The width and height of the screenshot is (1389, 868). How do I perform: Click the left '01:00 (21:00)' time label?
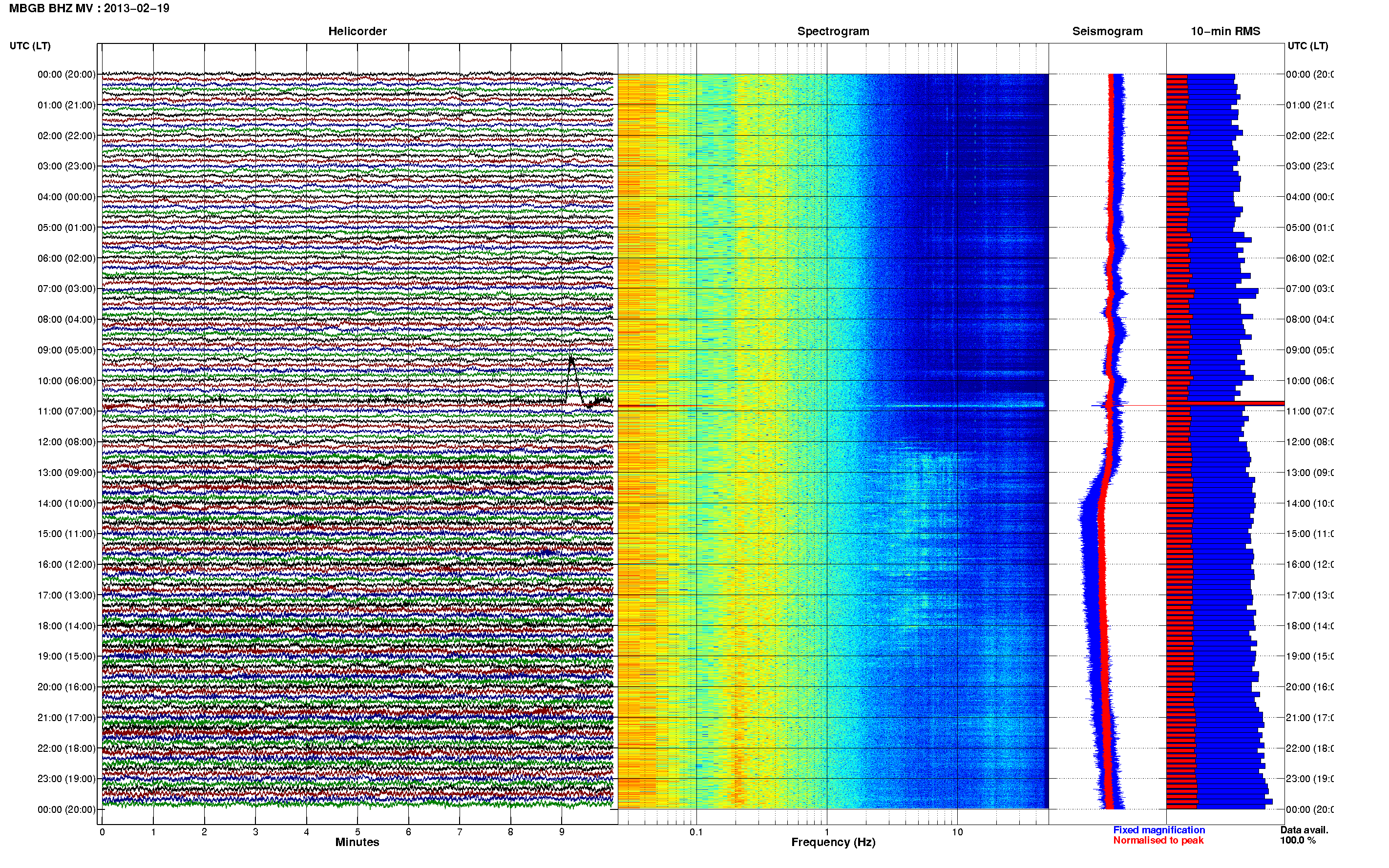[x=66, y=105]
